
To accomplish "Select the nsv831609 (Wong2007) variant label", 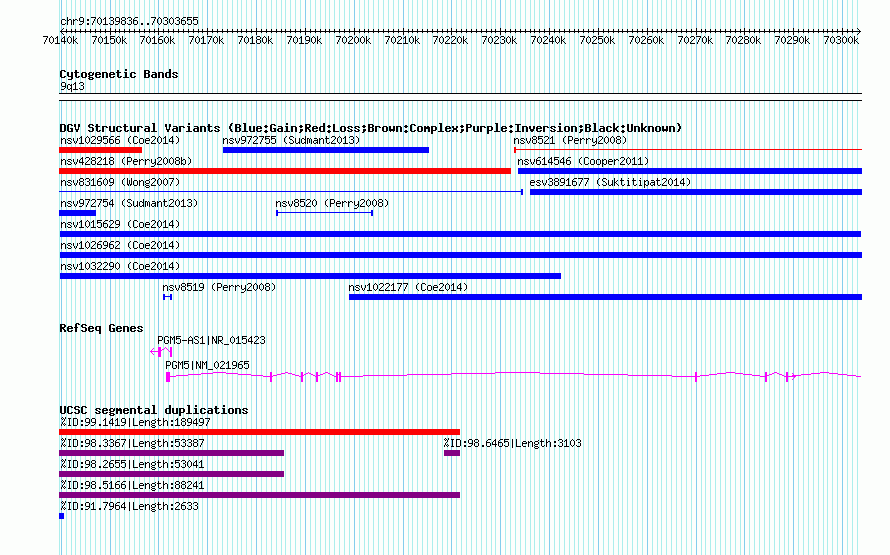I will pyautogui.click(x=120, y=182).
